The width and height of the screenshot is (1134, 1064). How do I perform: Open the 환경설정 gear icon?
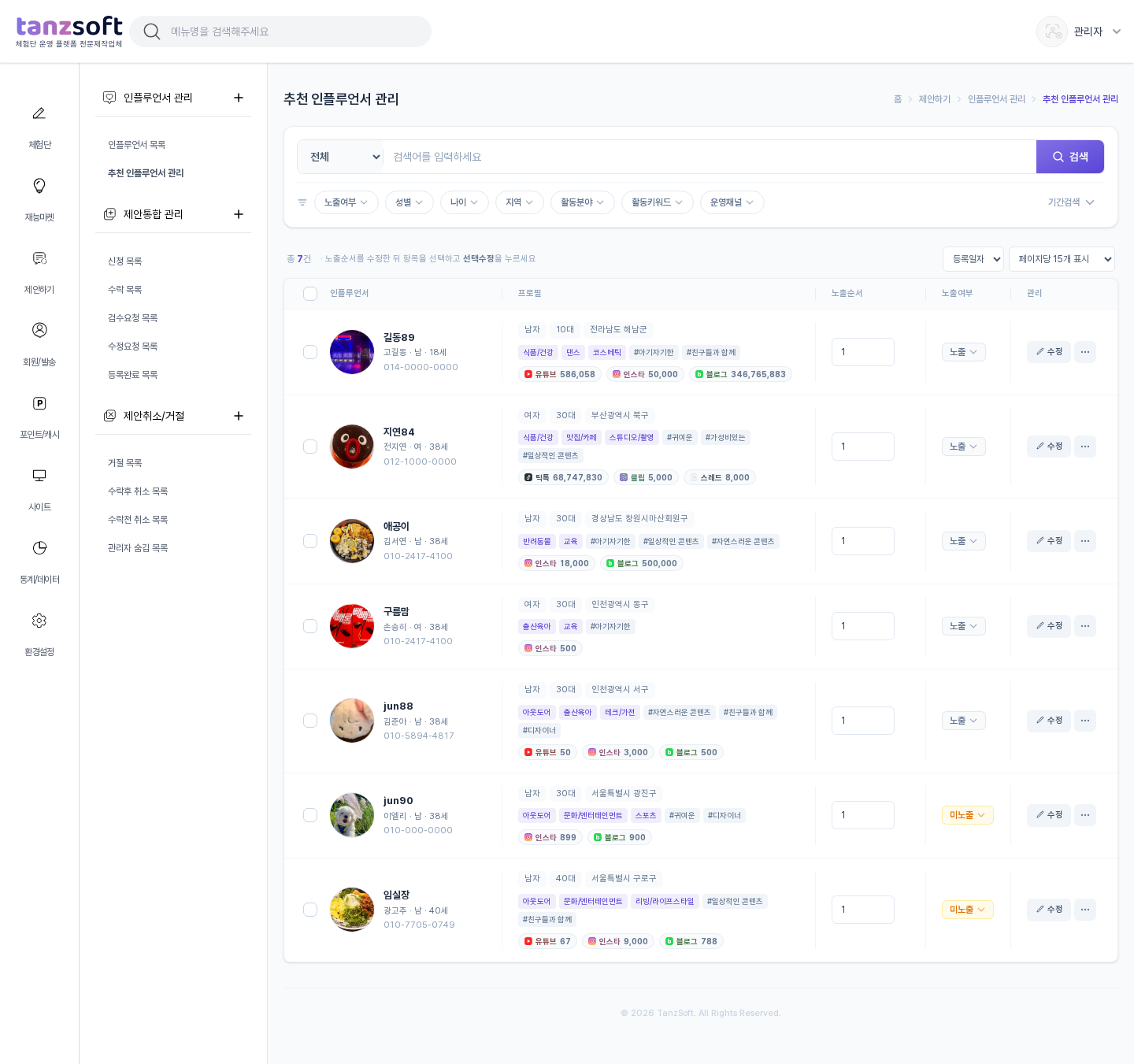pyautogui.click(x=39, y=621)
